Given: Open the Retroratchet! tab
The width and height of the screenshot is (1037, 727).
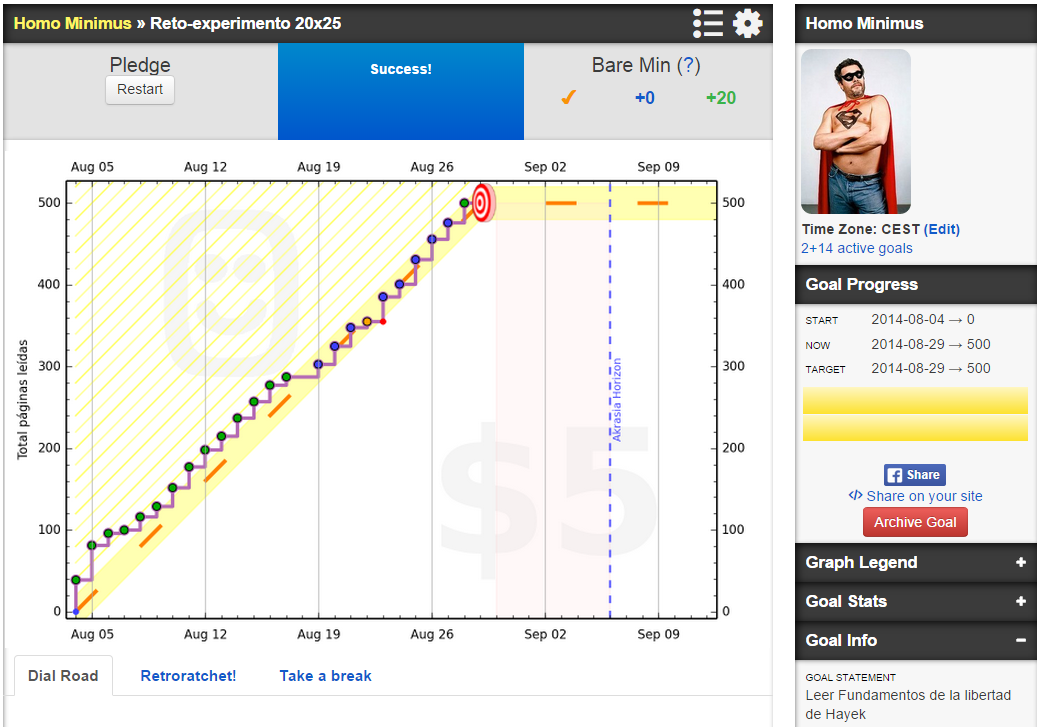Looking at the screenshot, I should coord(188,676).
